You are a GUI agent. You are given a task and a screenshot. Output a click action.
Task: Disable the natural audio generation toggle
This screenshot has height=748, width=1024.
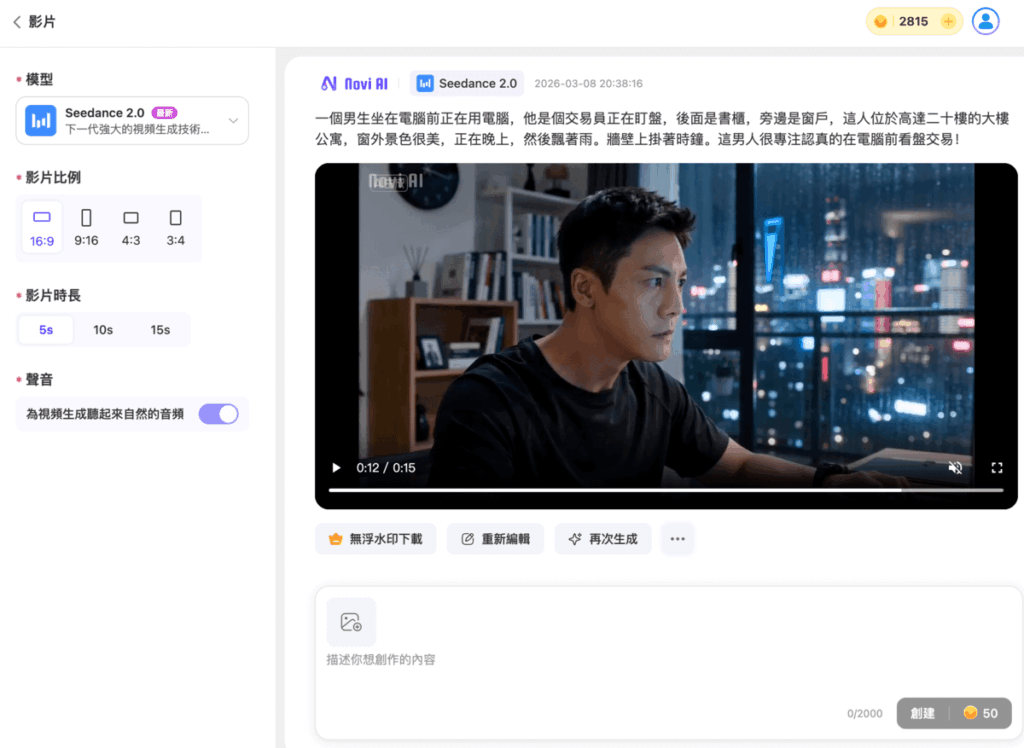(x=218, y=414)
